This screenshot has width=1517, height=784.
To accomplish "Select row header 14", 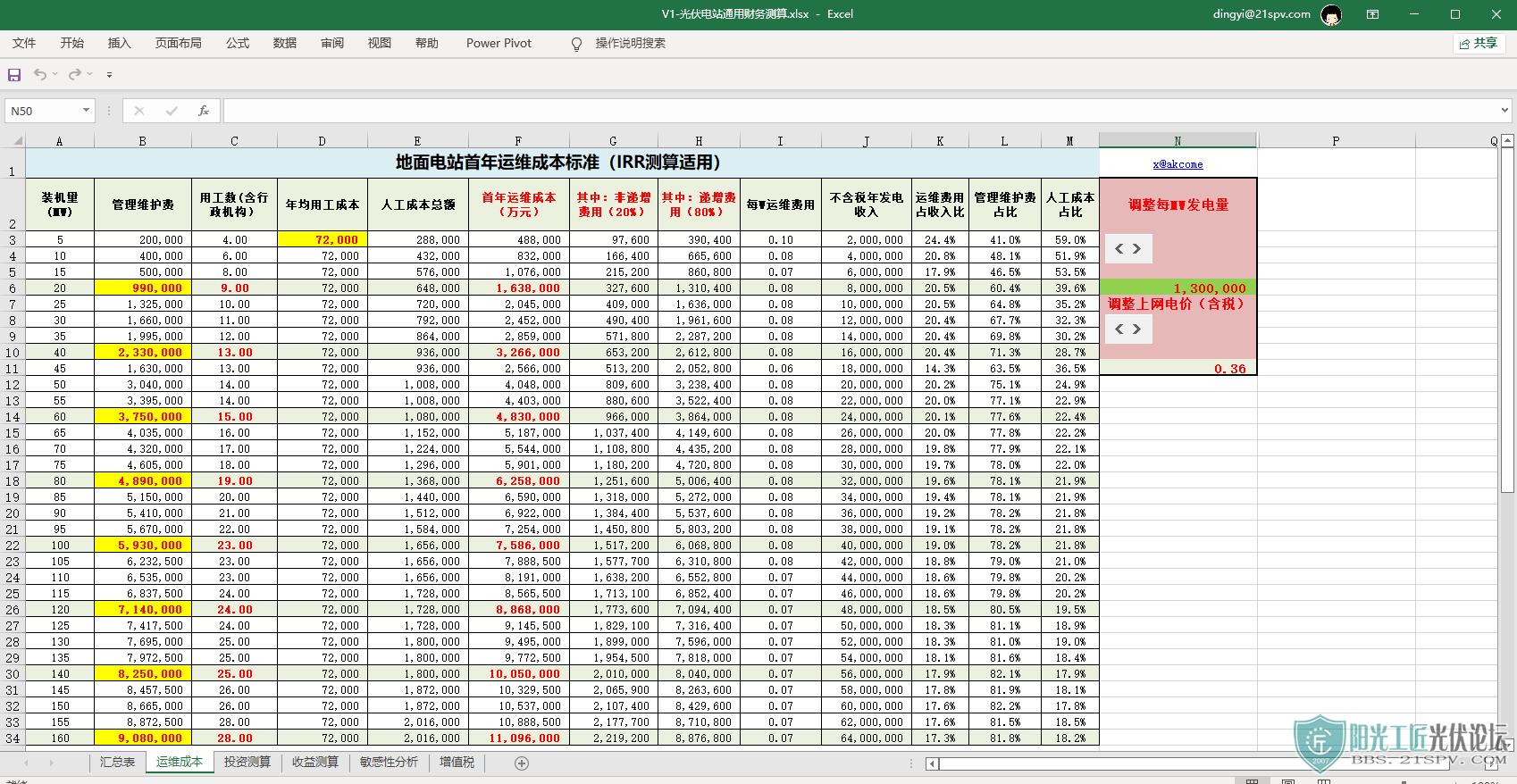I will (x=13, y=417).
